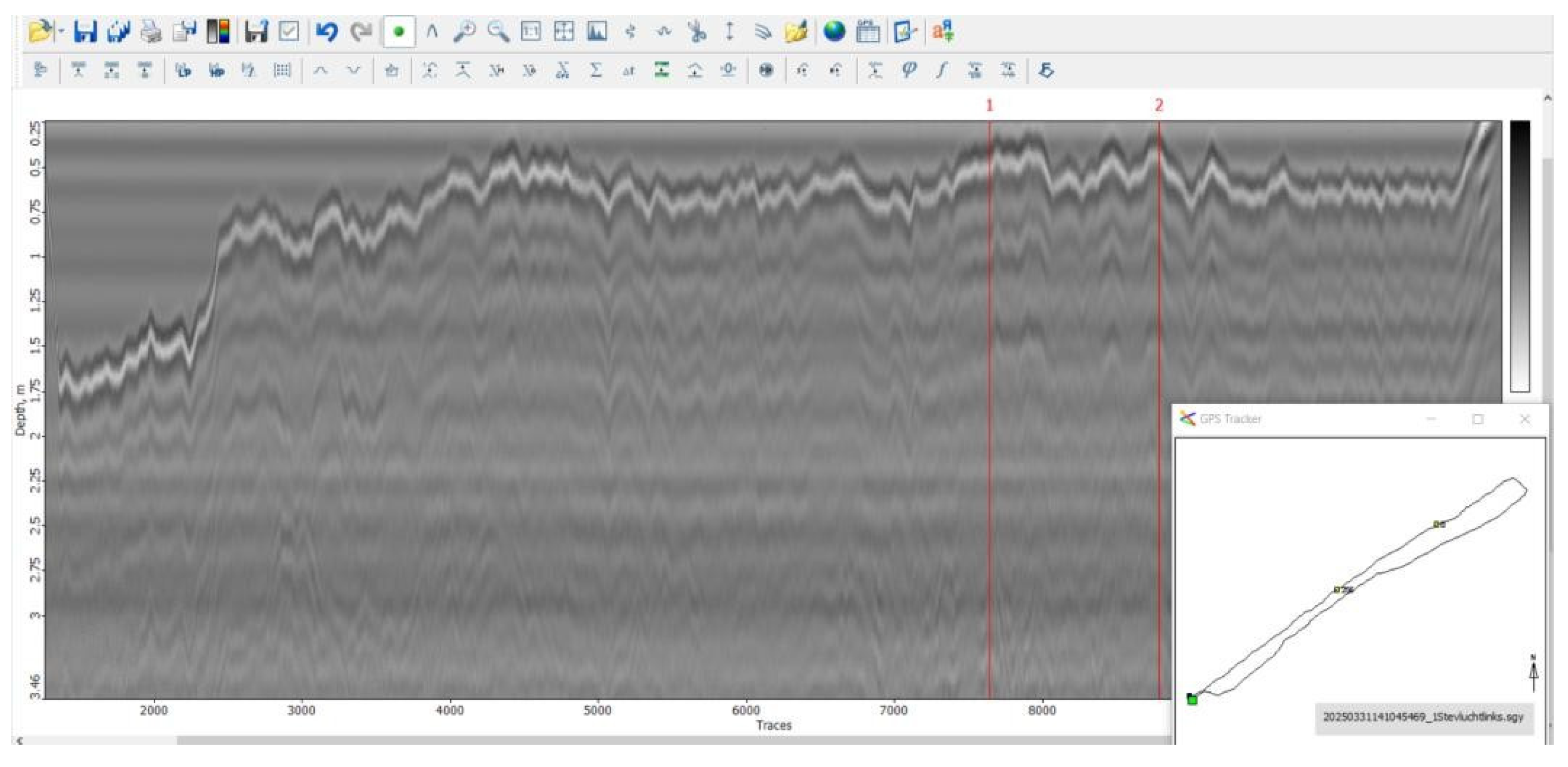Click the Zoom out magnifier icon

pos(498,30)
